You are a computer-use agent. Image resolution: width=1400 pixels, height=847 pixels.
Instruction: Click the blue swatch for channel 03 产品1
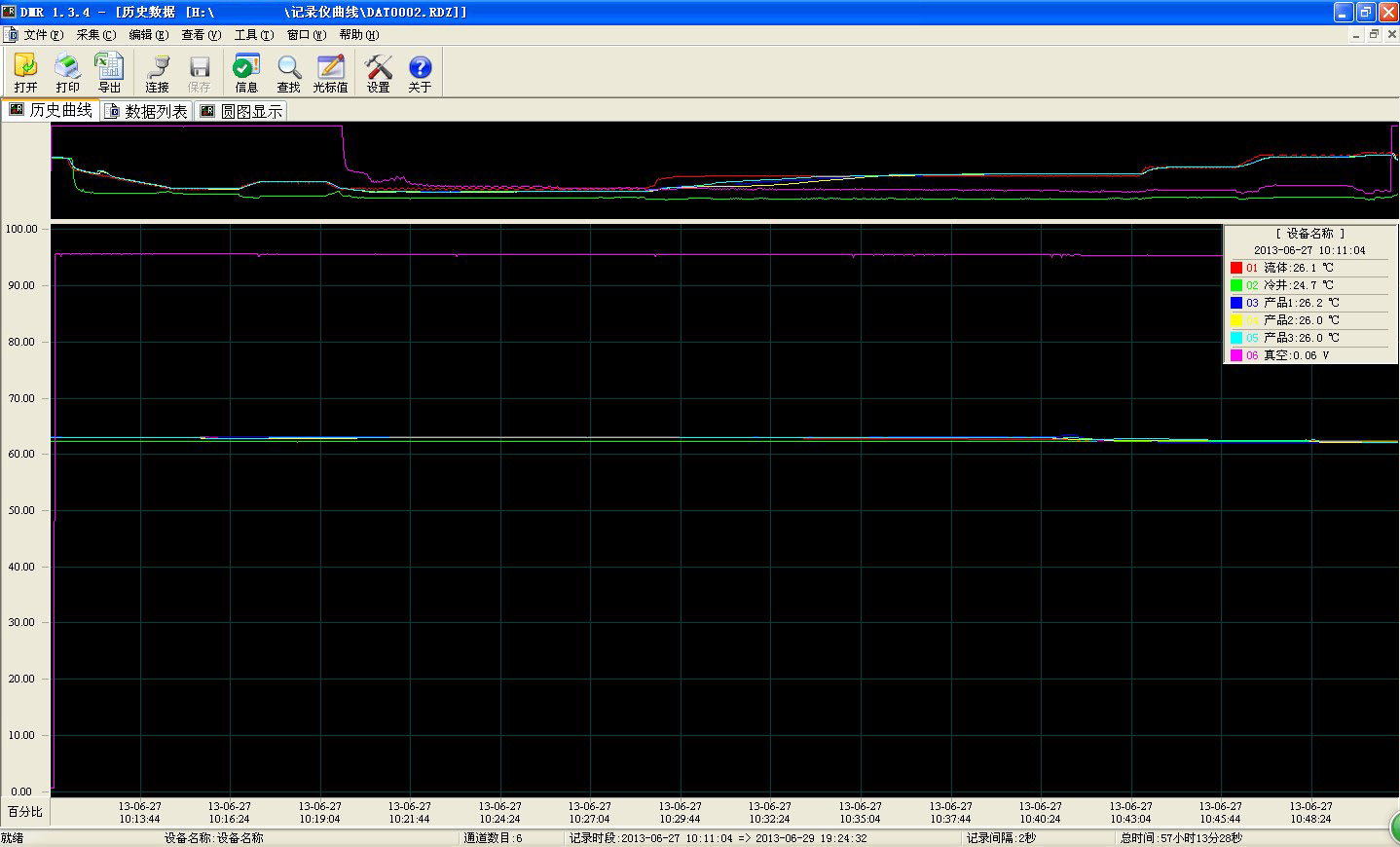1236,303
